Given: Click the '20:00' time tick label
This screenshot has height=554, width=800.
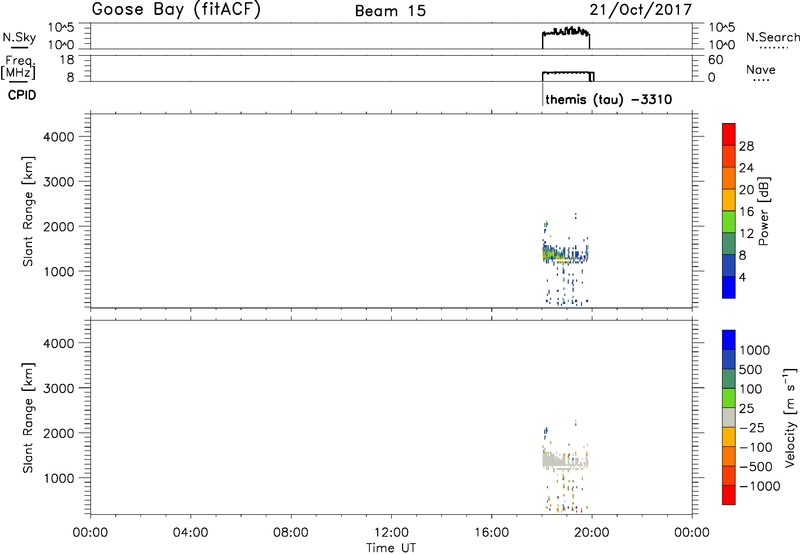Looking at the screenshot, I should point(592,533).
